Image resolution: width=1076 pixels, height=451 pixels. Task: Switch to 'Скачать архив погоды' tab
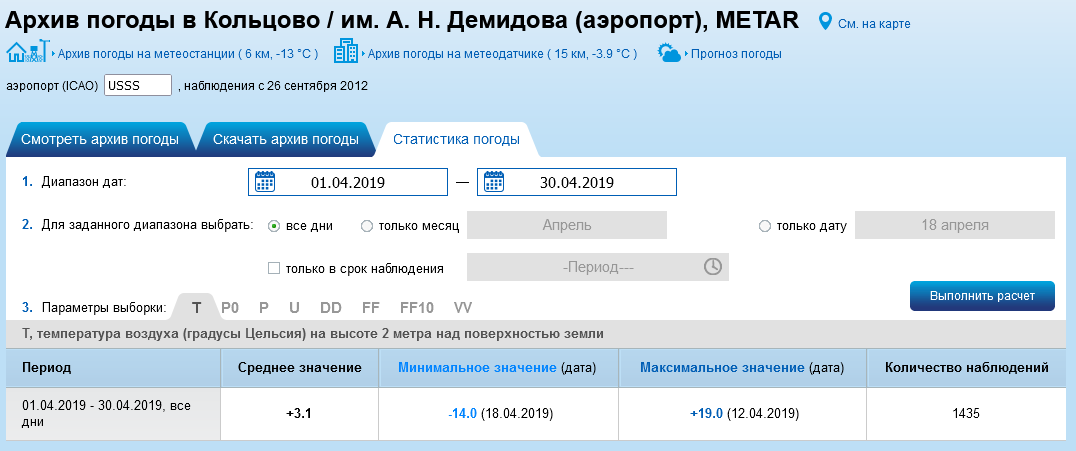click(x=285, y=139)
